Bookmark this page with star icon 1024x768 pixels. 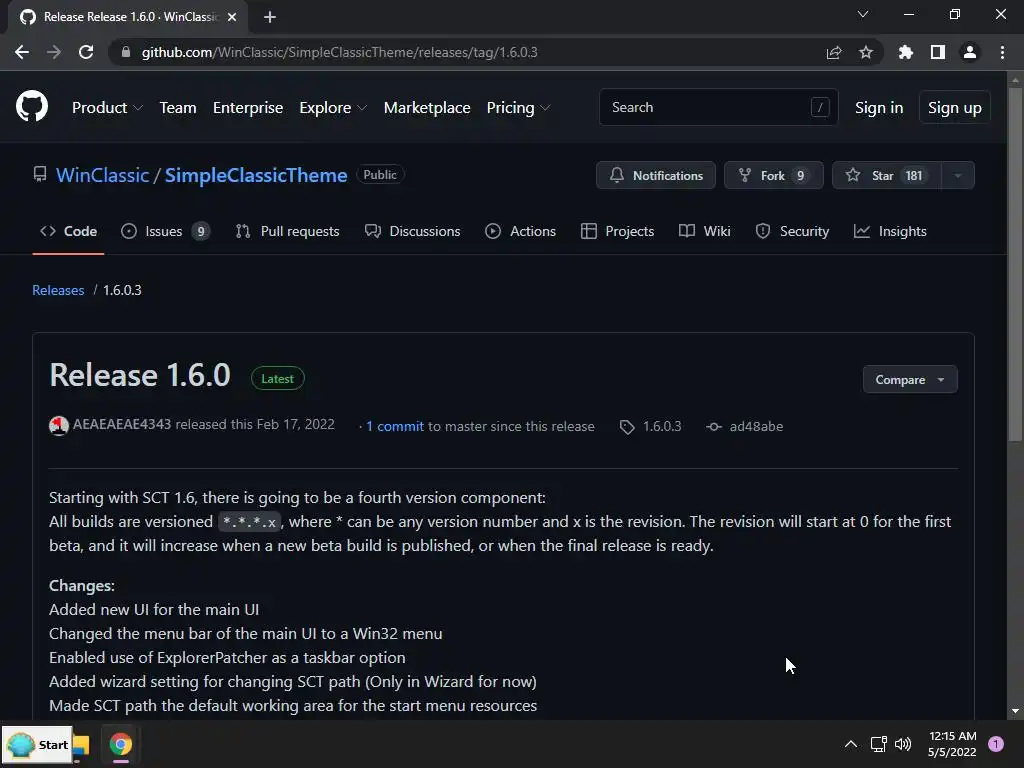(866, 52)
